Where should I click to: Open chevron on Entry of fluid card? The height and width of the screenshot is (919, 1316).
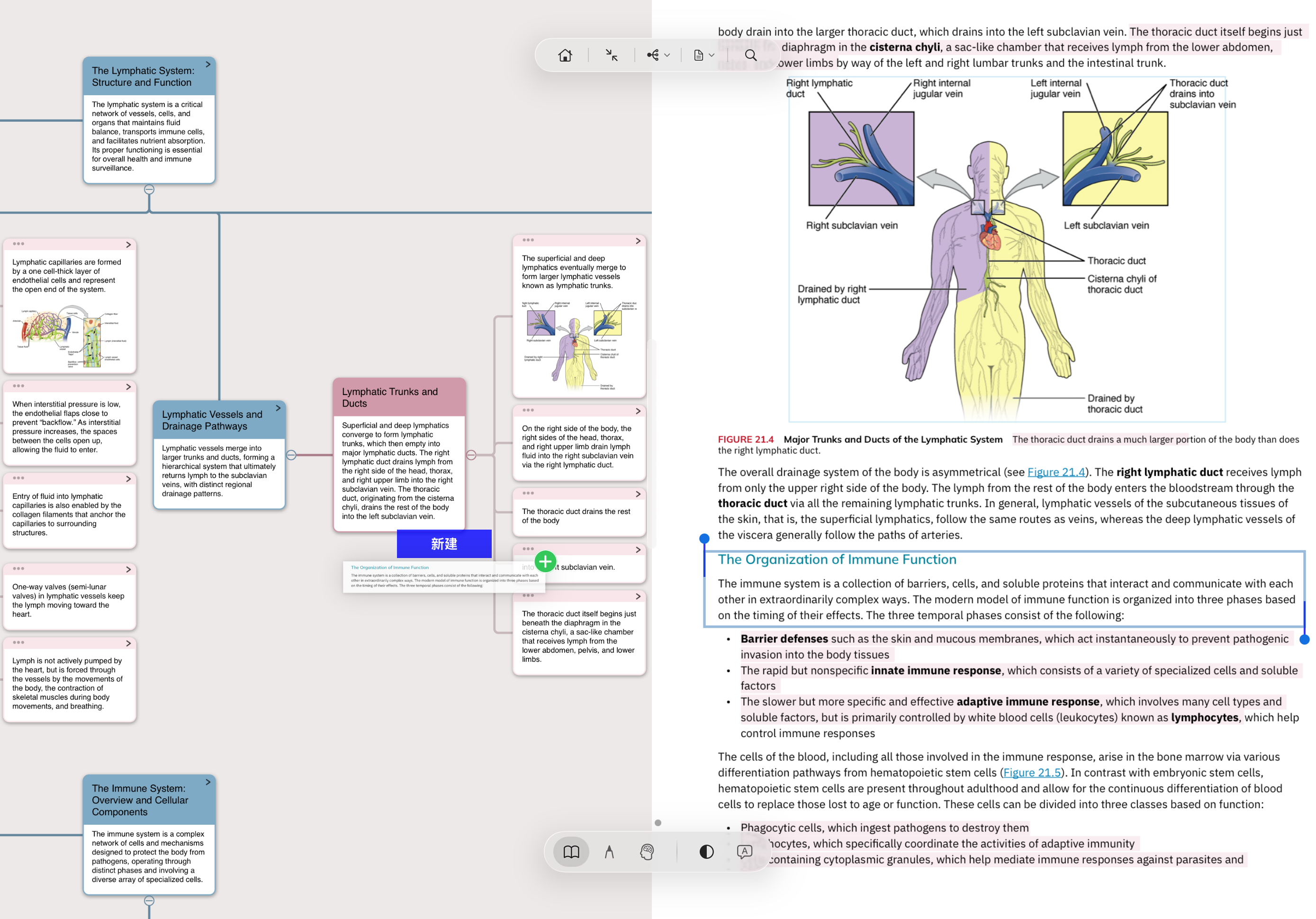128,479
